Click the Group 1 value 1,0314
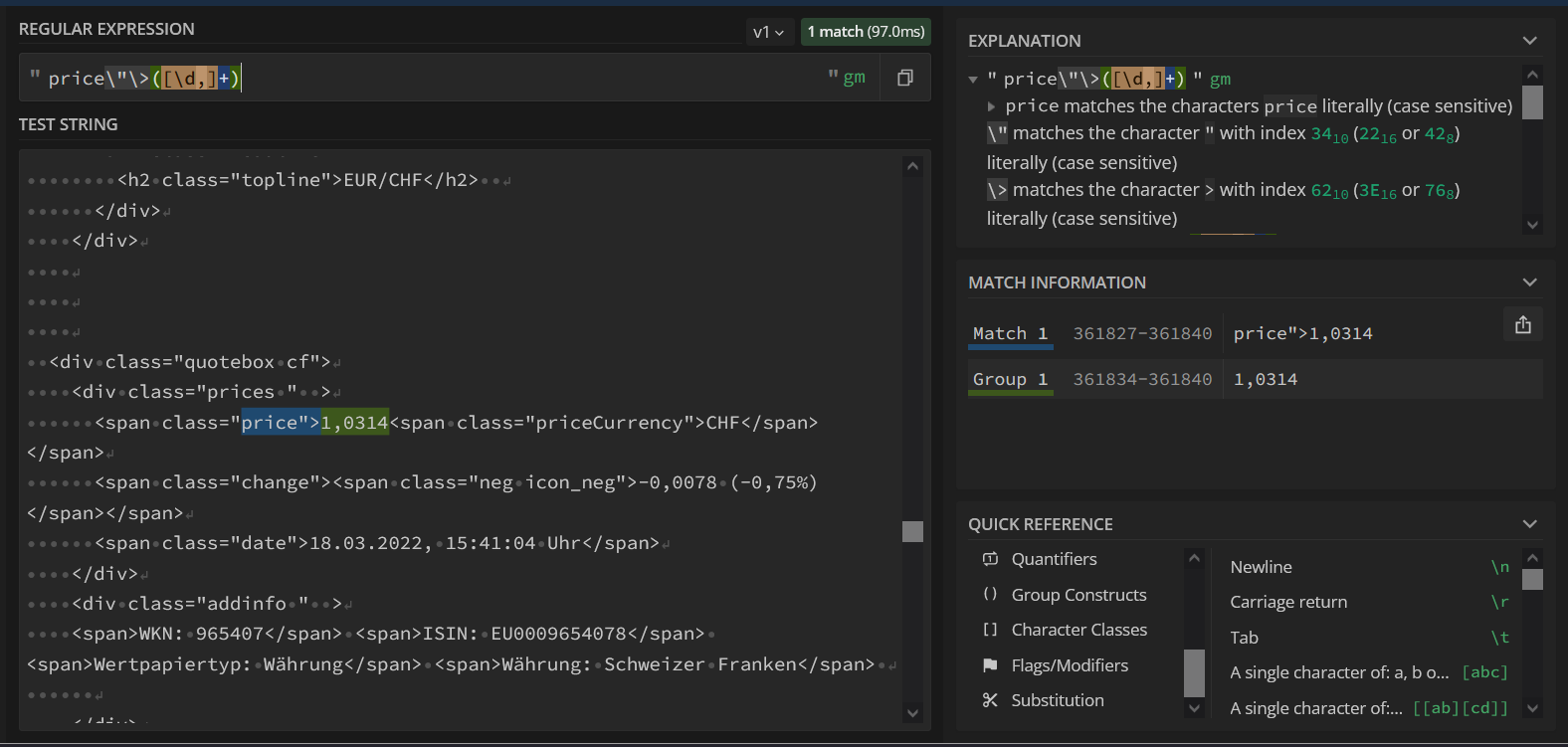1568x747 pixels. [1266, 379]
